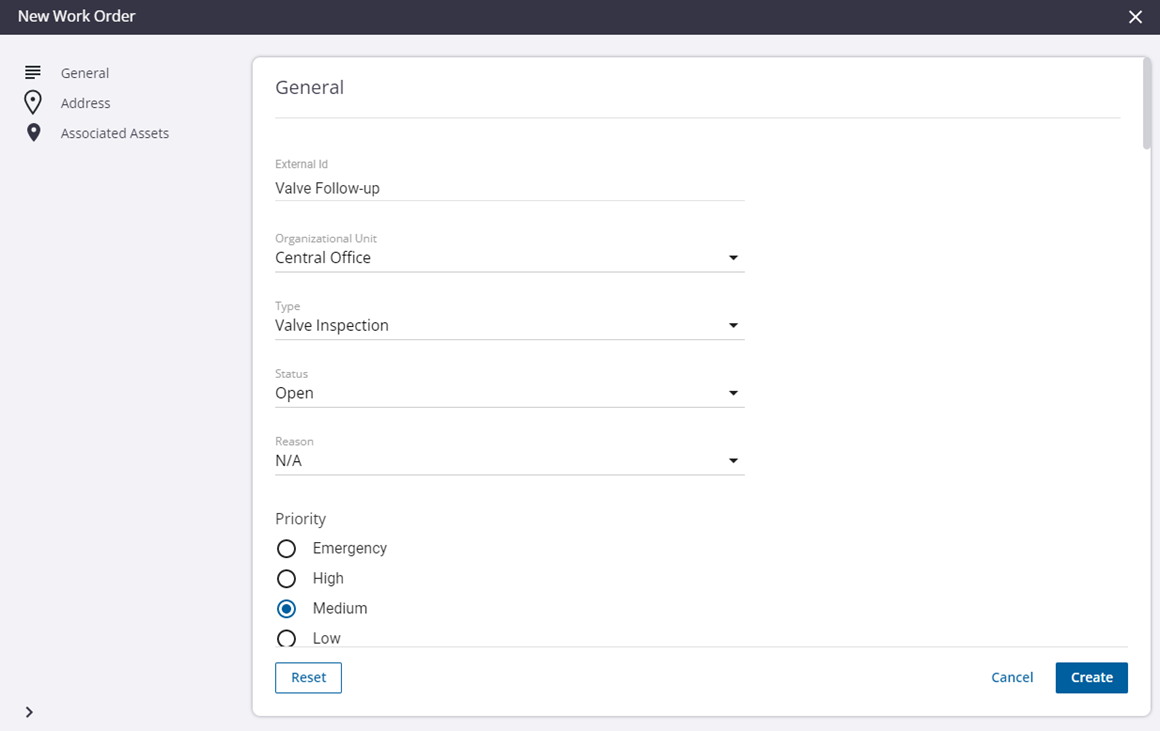Viewport: 1160px width, 731px height.
Task: Click the General list icon in sidebar
Action: click(x=33, y=73)
